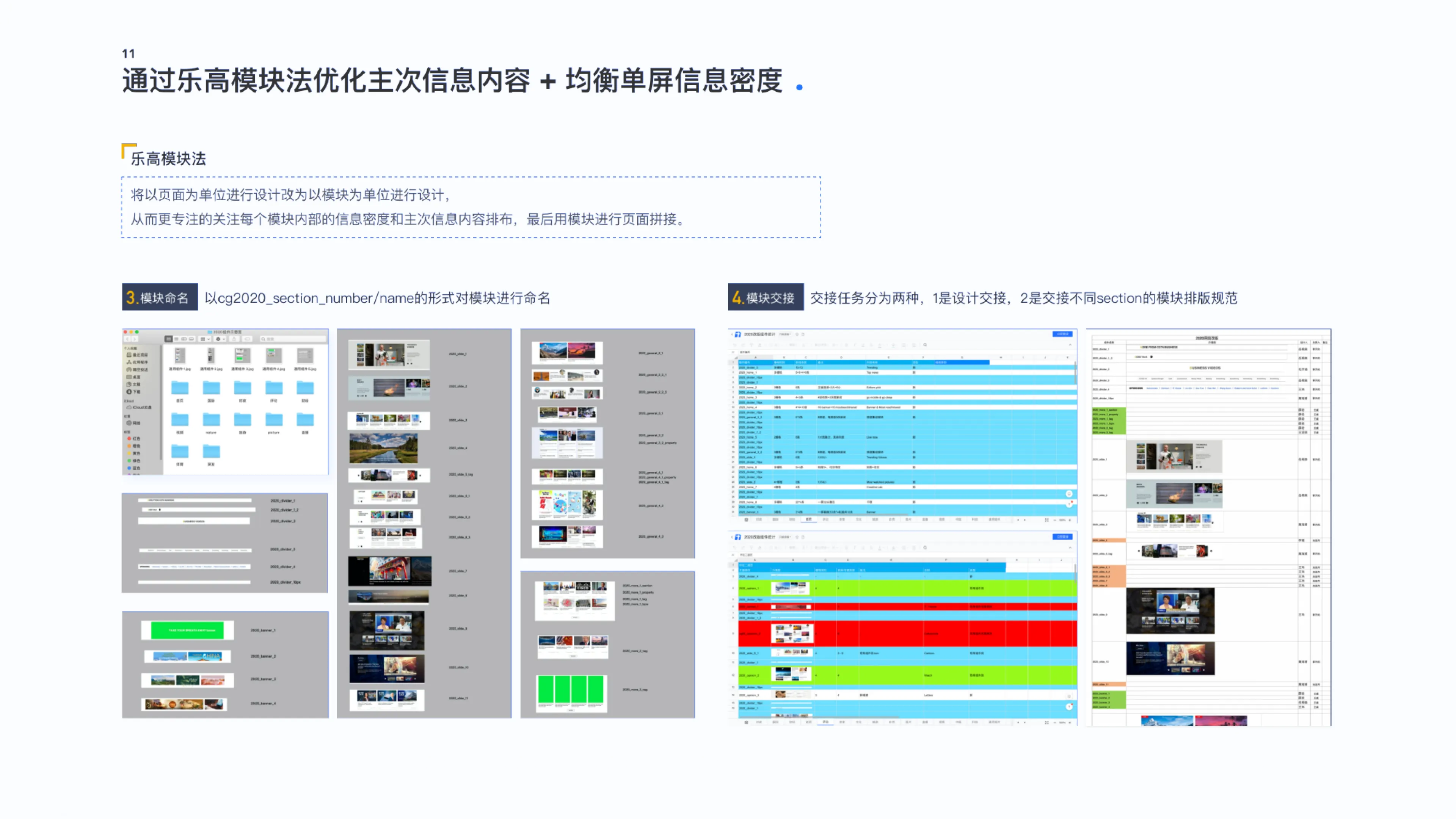
Task: Click the sheet list icon in upper spreadsheet tab bar
Action: pos(746,519)
